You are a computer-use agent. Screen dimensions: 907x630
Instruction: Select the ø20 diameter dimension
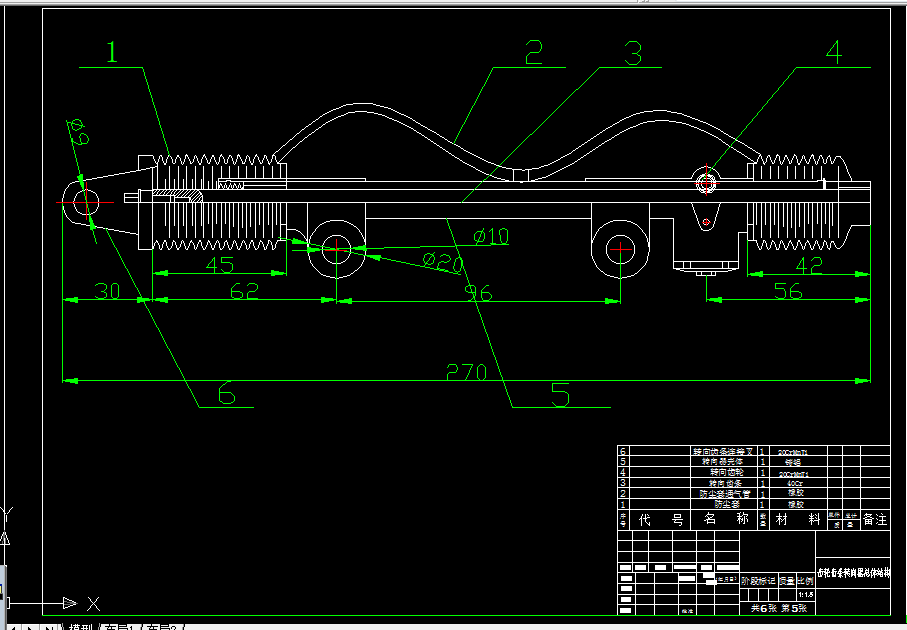pos(443,262)
